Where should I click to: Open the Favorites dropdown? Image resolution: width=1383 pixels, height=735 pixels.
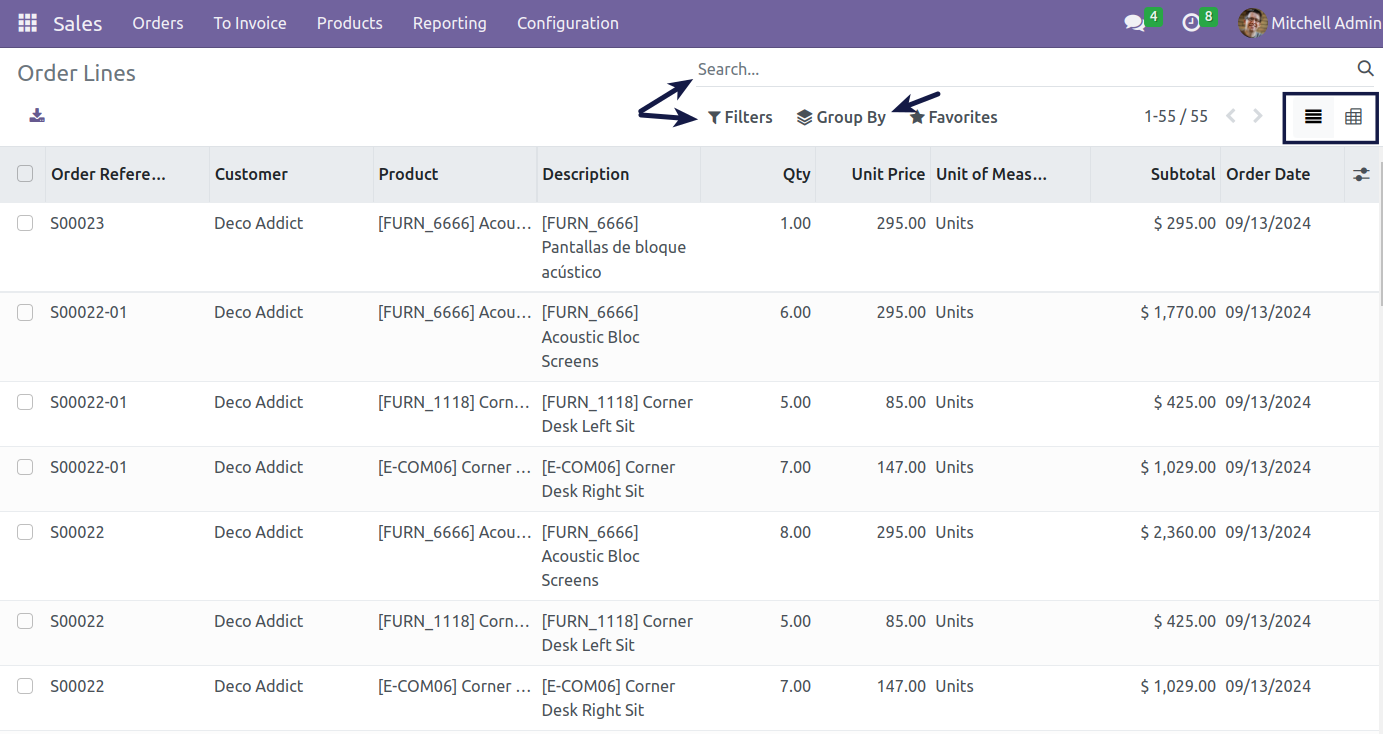point(953,117)
